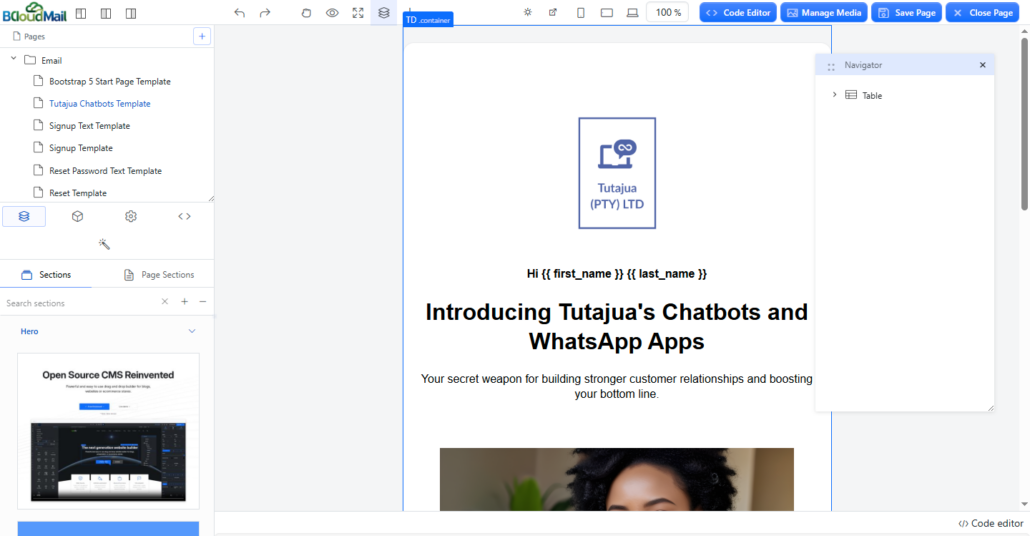Open Reset Template page
The image size is (1030, 536).
point(78,193)
